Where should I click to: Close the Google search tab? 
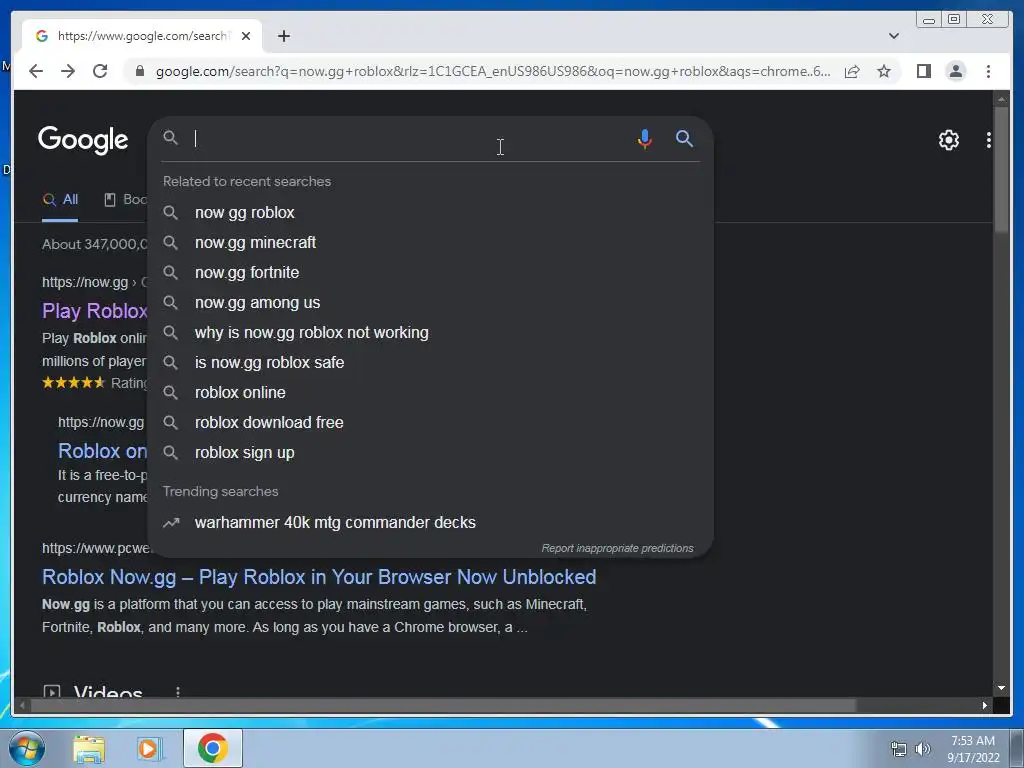click(246, 36)
